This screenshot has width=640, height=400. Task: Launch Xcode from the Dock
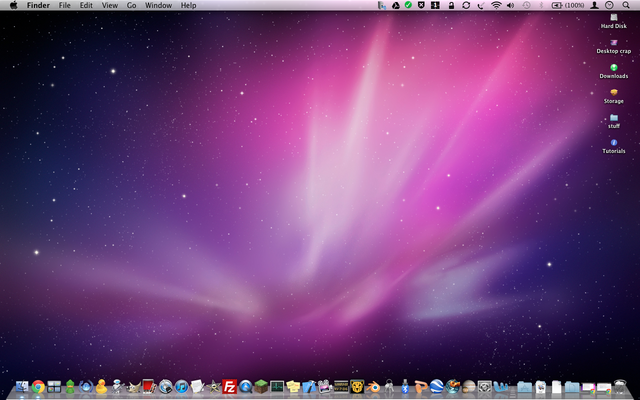309,386
